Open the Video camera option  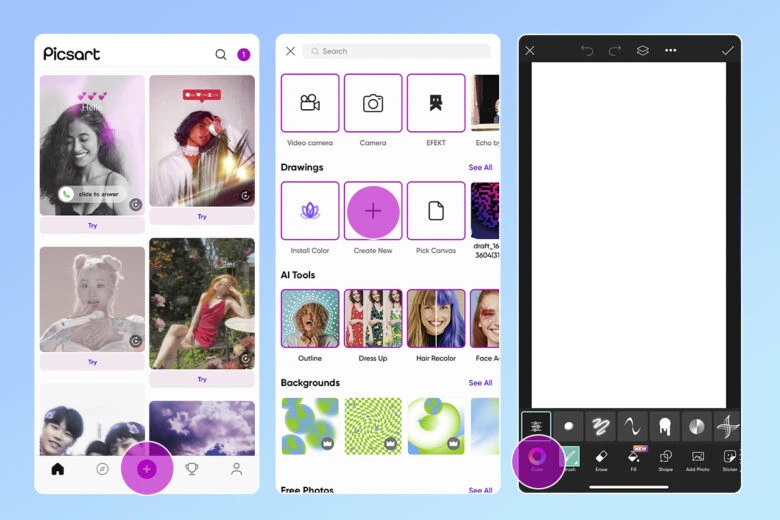(309, 103)
